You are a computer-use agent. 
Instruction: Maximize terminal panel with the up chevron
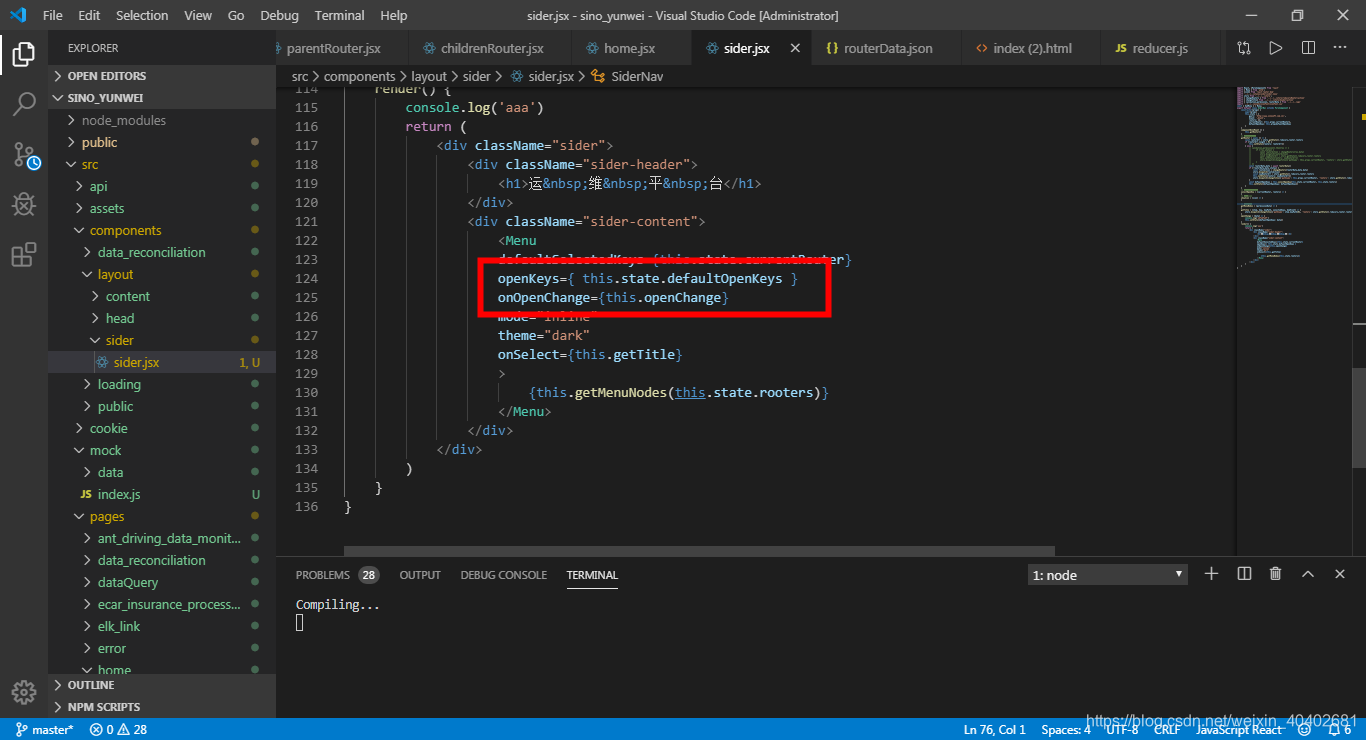1307,574
